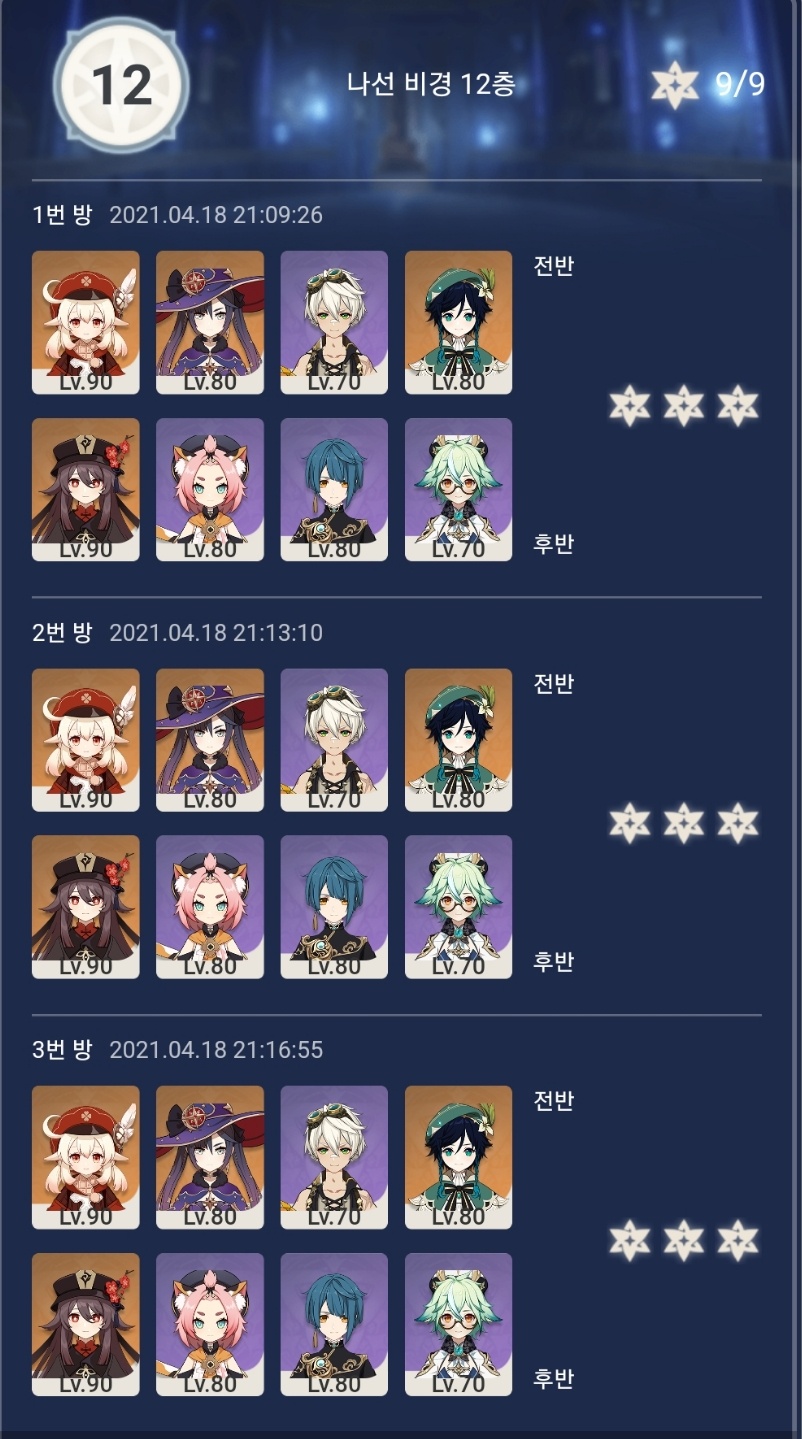
Task: Select Bennett portrait in chamber 1 first half
Action: 334,322
